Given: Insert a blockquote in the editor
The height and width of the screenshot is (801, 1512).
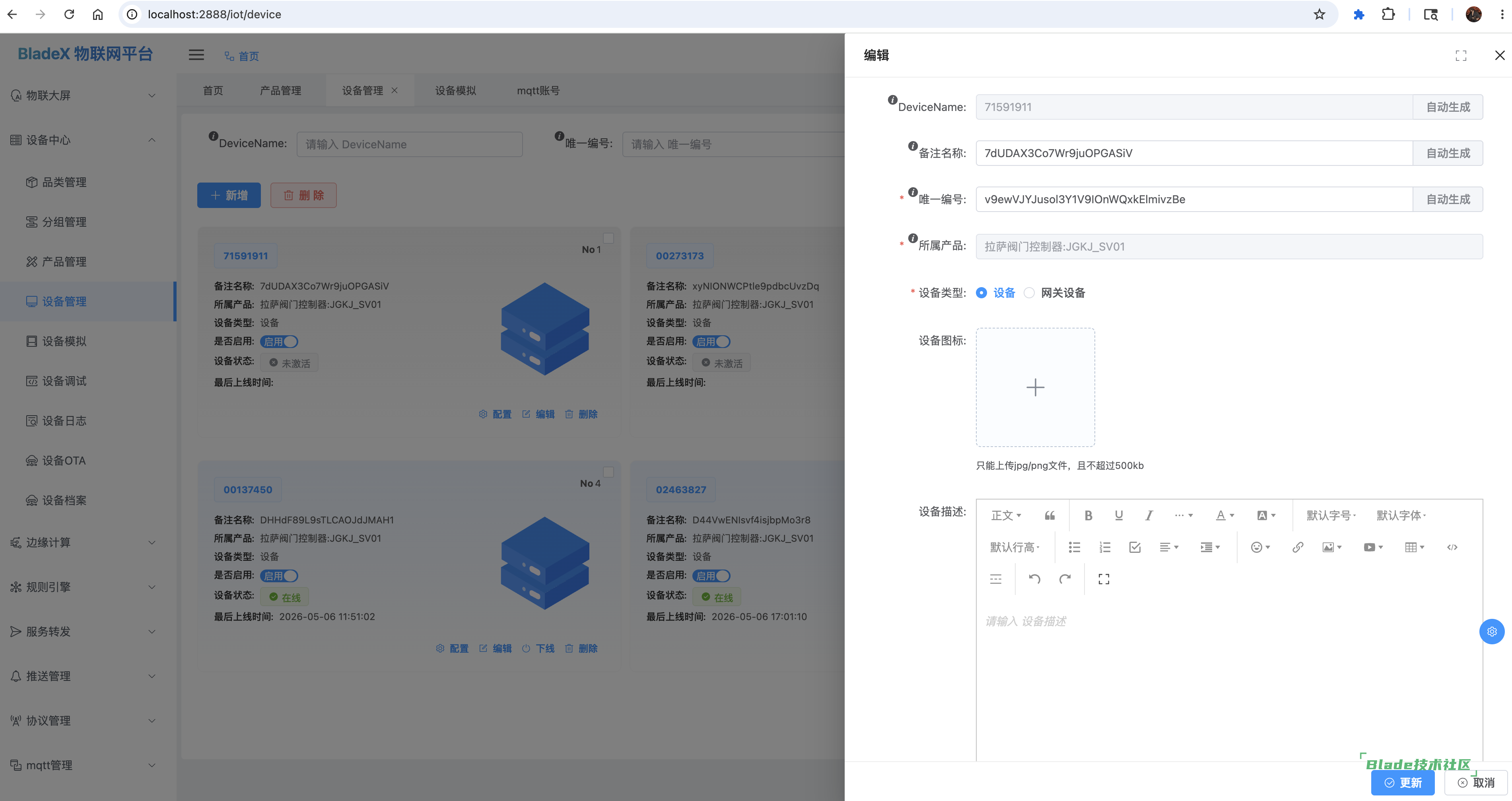Looking at the screenshot, I should tap(1050, 515).
